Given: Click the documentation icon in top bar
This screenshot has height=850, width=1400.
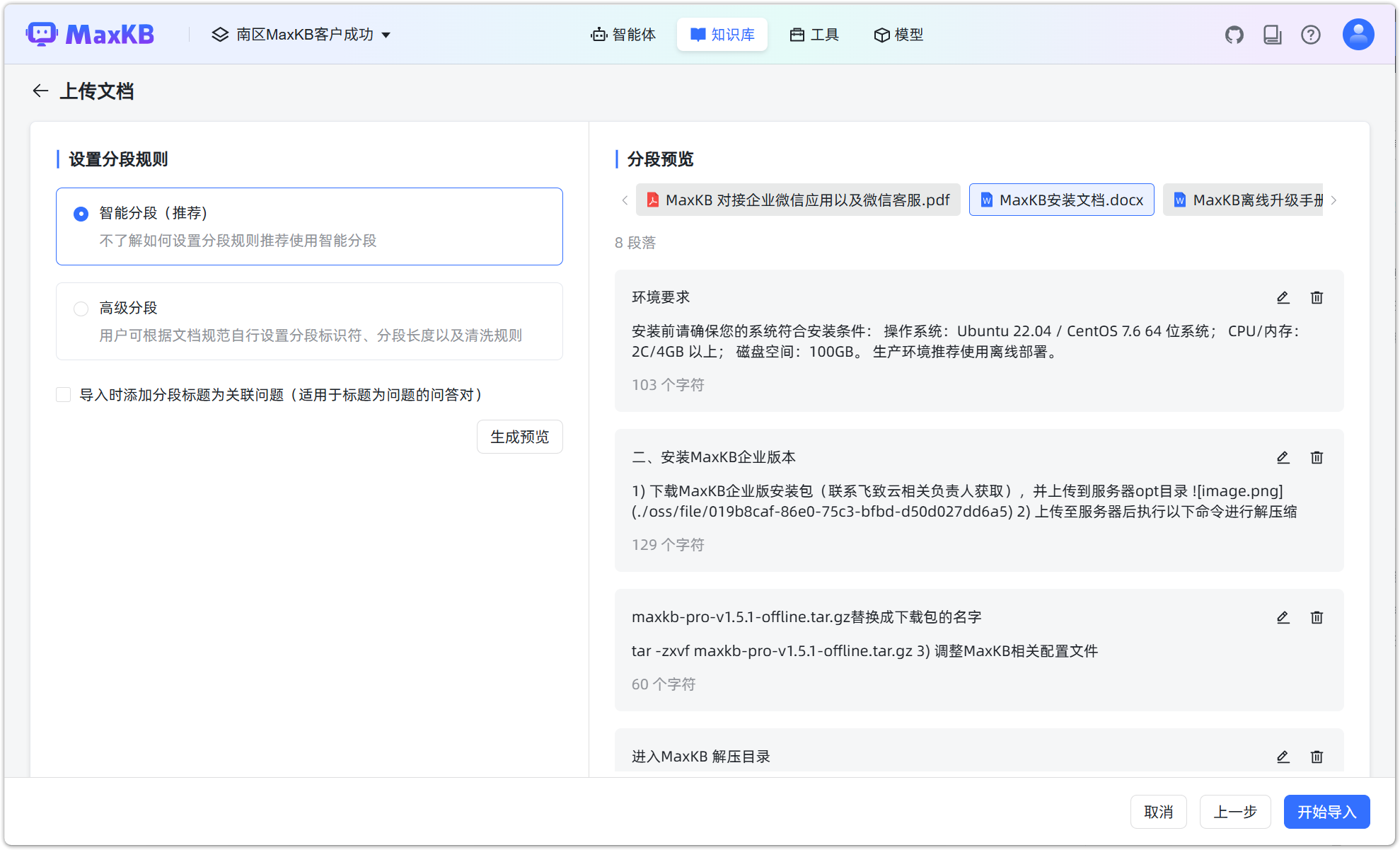Looking at the screenshot, I should 1272,34.
